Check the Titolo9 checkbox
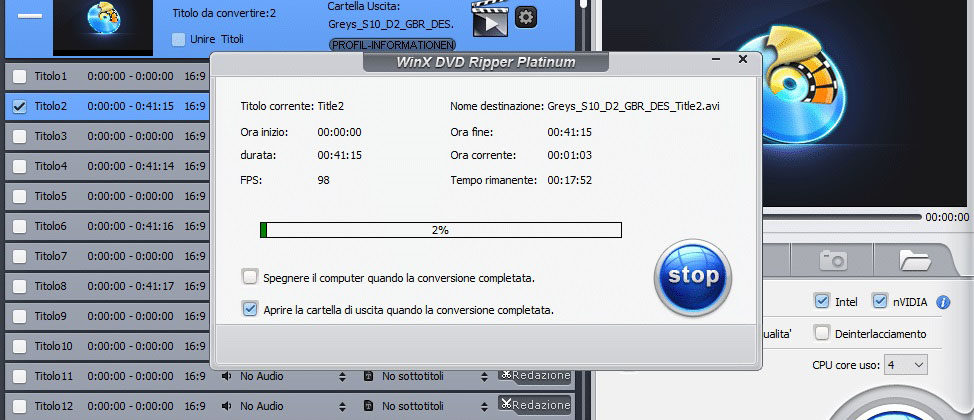The width and height of the screenshot is (974, 420). click(20, 316)
